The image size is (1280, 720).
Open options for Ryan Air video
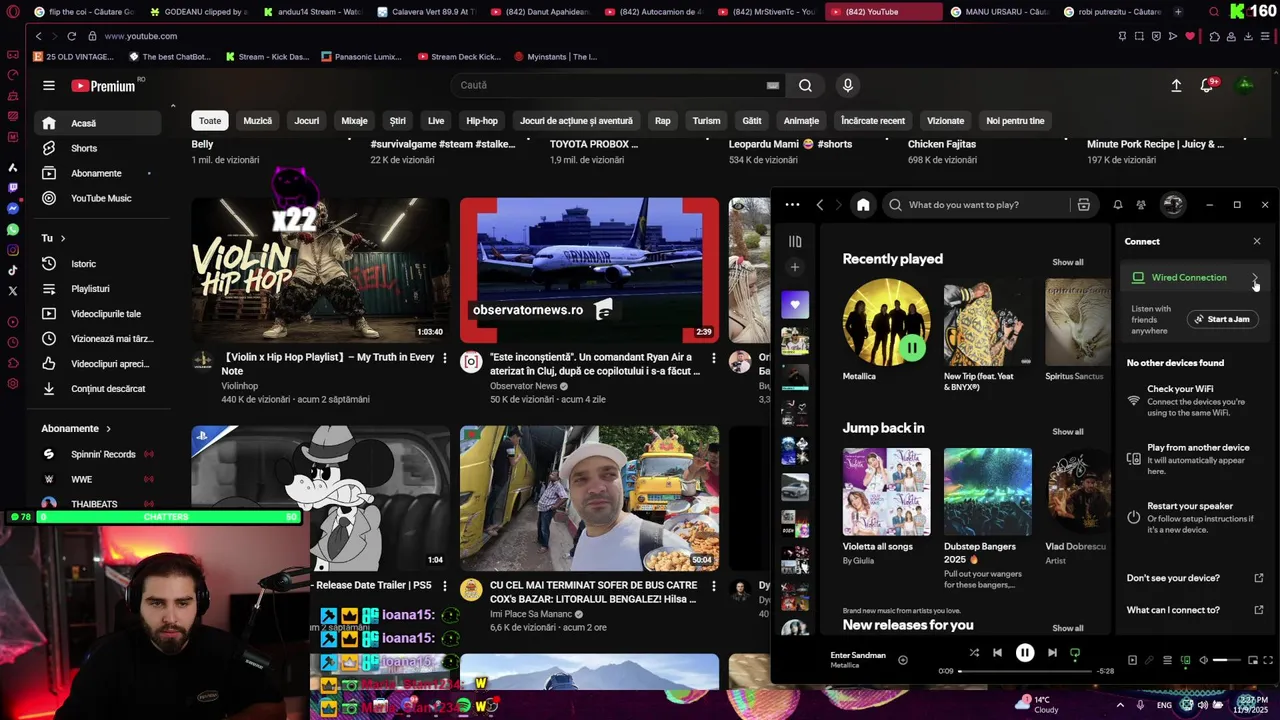point(713,358)
